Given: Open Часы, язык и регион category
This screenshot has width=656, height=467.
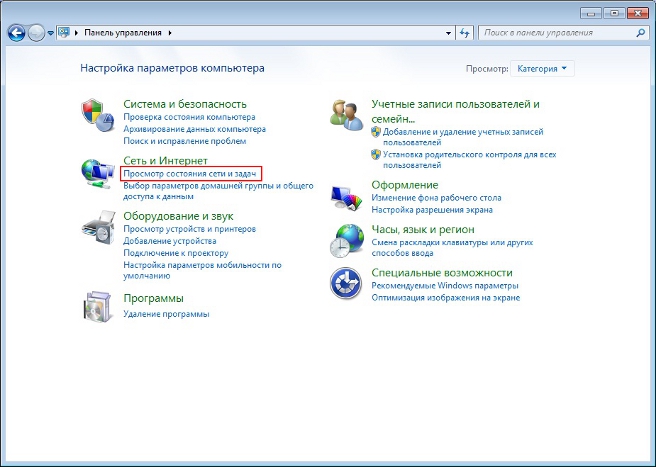Looking at the screenshot, I should [423, 229].
